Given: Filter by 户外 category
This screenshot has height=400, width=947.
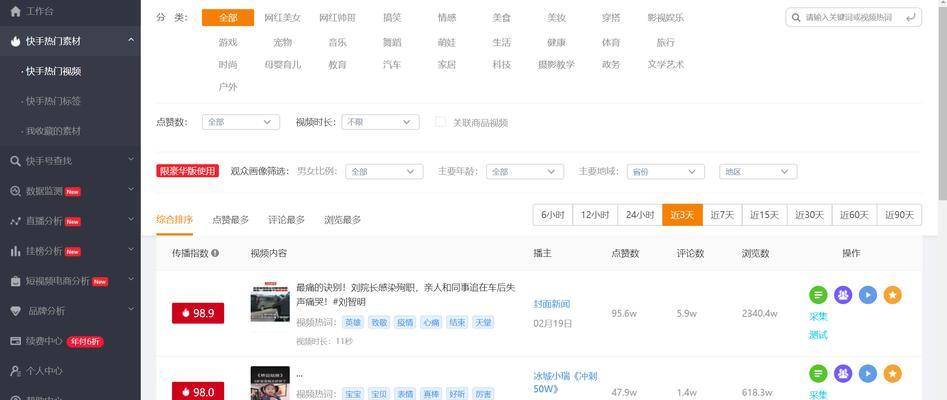Looking at the screenshot, I should click(228, 87).
